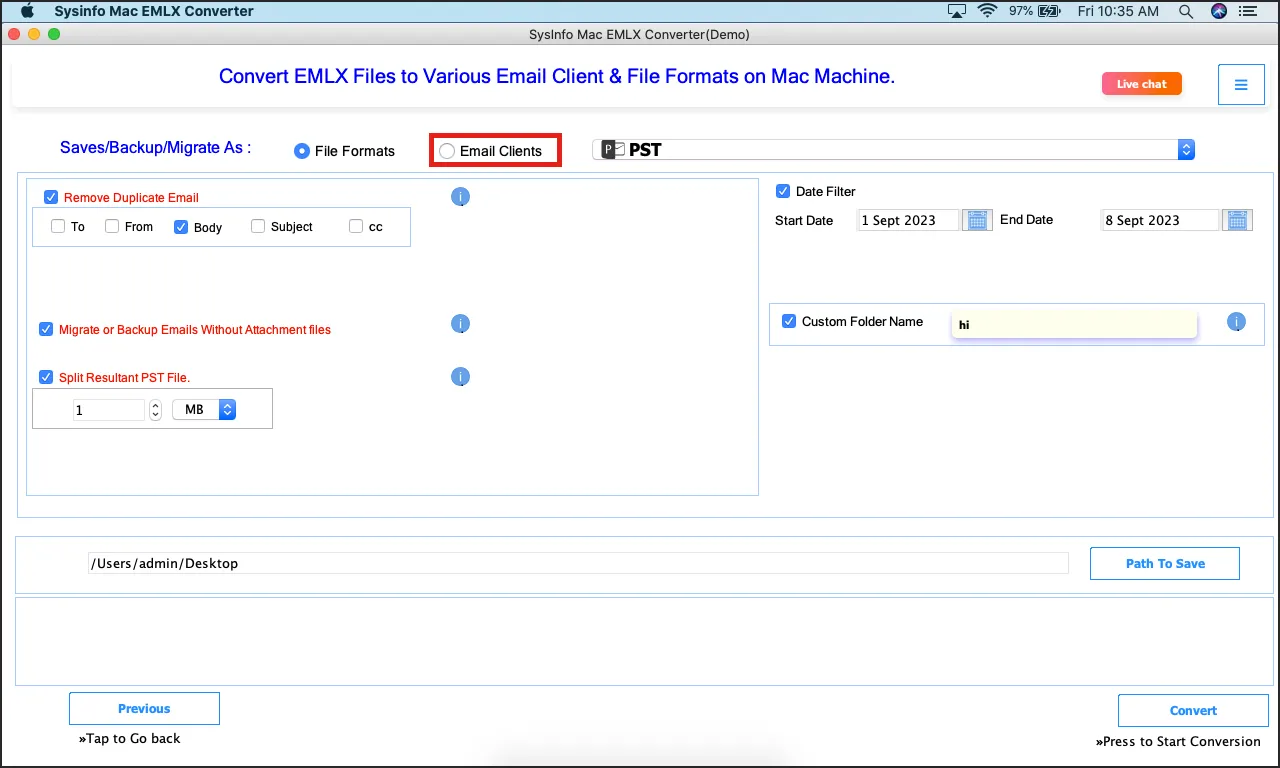Click the Custom Folder Name text field
Viewport: 1280px width, 768px height.
(1074, 324)
